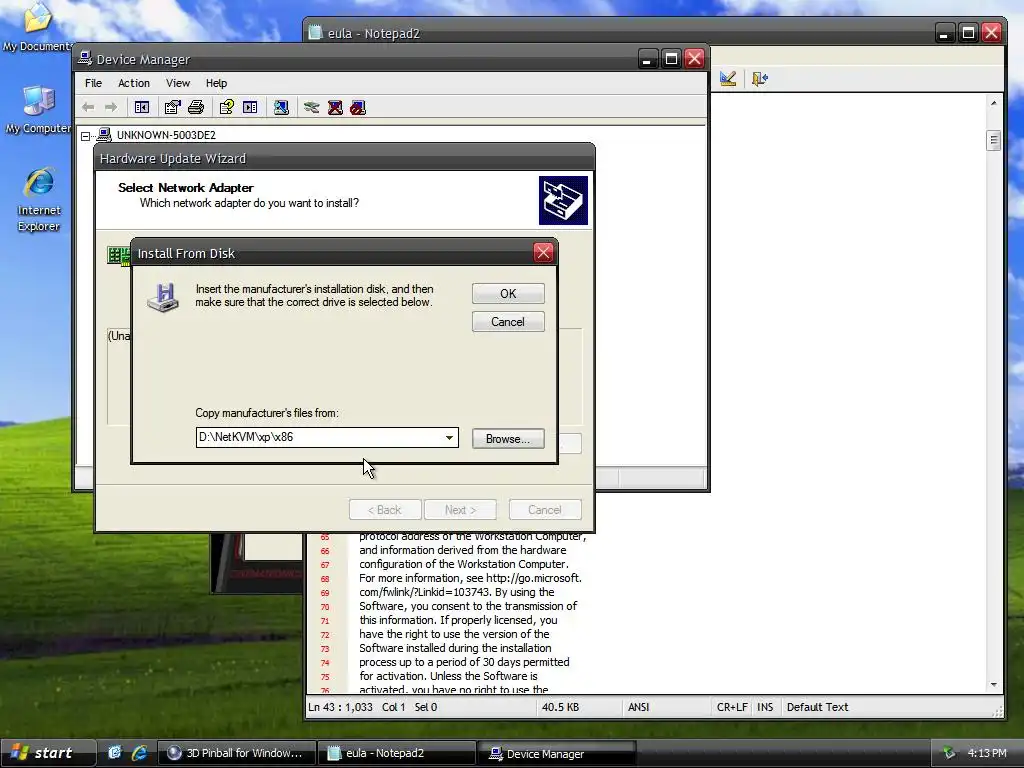This screenshot has width=1024, height=768.
Task: Open Device Manager Action menu
Action: (134, 83)
